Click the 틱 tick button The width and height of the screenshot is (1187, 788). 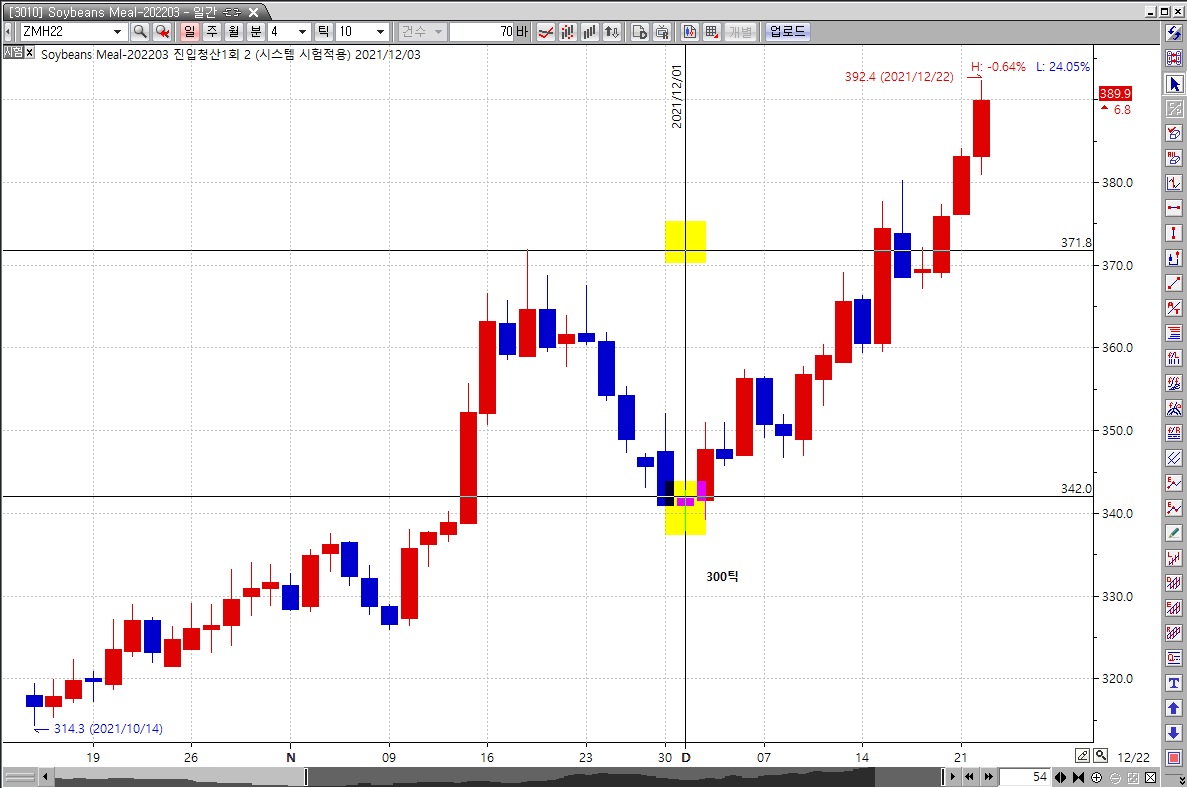pyautogui.click(x=324, y=32)
